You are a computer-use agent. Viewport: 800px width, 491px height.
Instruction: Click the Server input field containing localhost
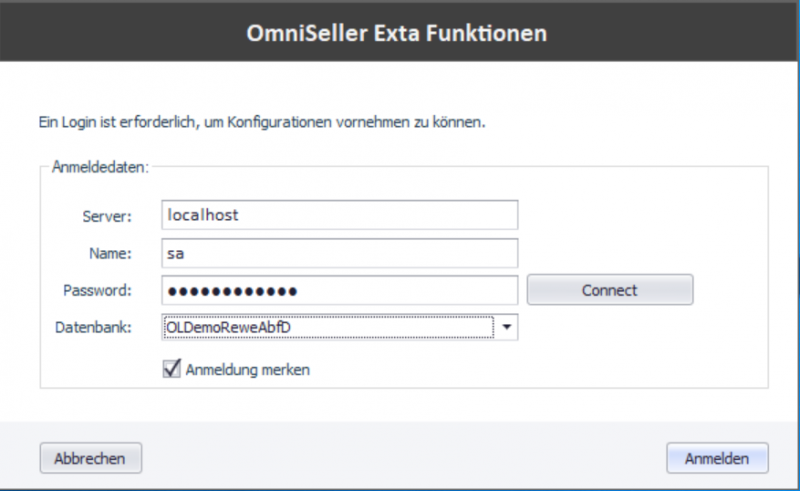tap(338, 215)
